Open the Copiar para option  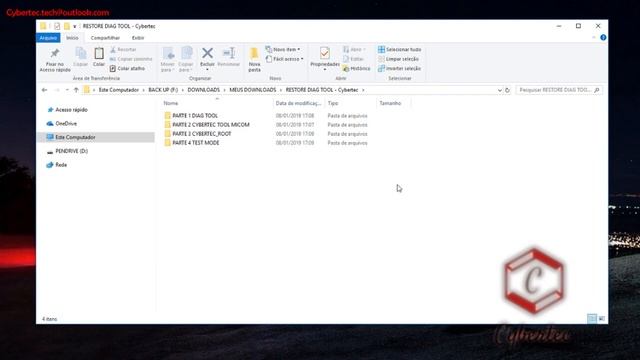click(186, 60)
